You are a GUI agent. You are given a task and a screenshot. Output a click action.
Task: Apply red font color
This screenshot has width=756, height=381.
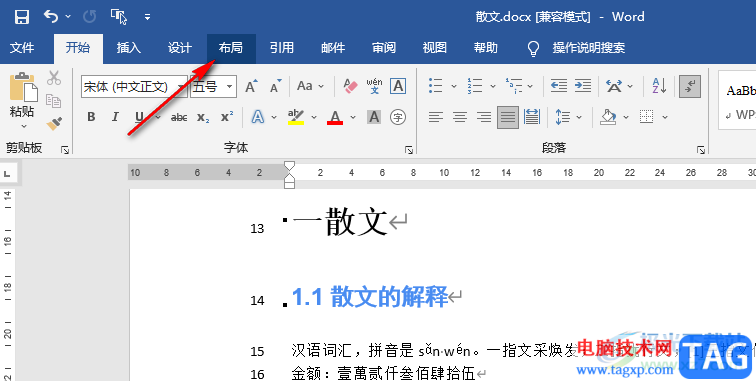click(x=335, y=117)
